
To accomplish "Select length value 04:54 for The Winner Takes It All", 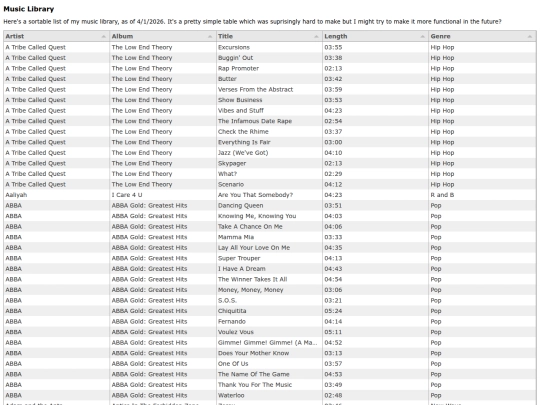I will (x=375, y=279).
